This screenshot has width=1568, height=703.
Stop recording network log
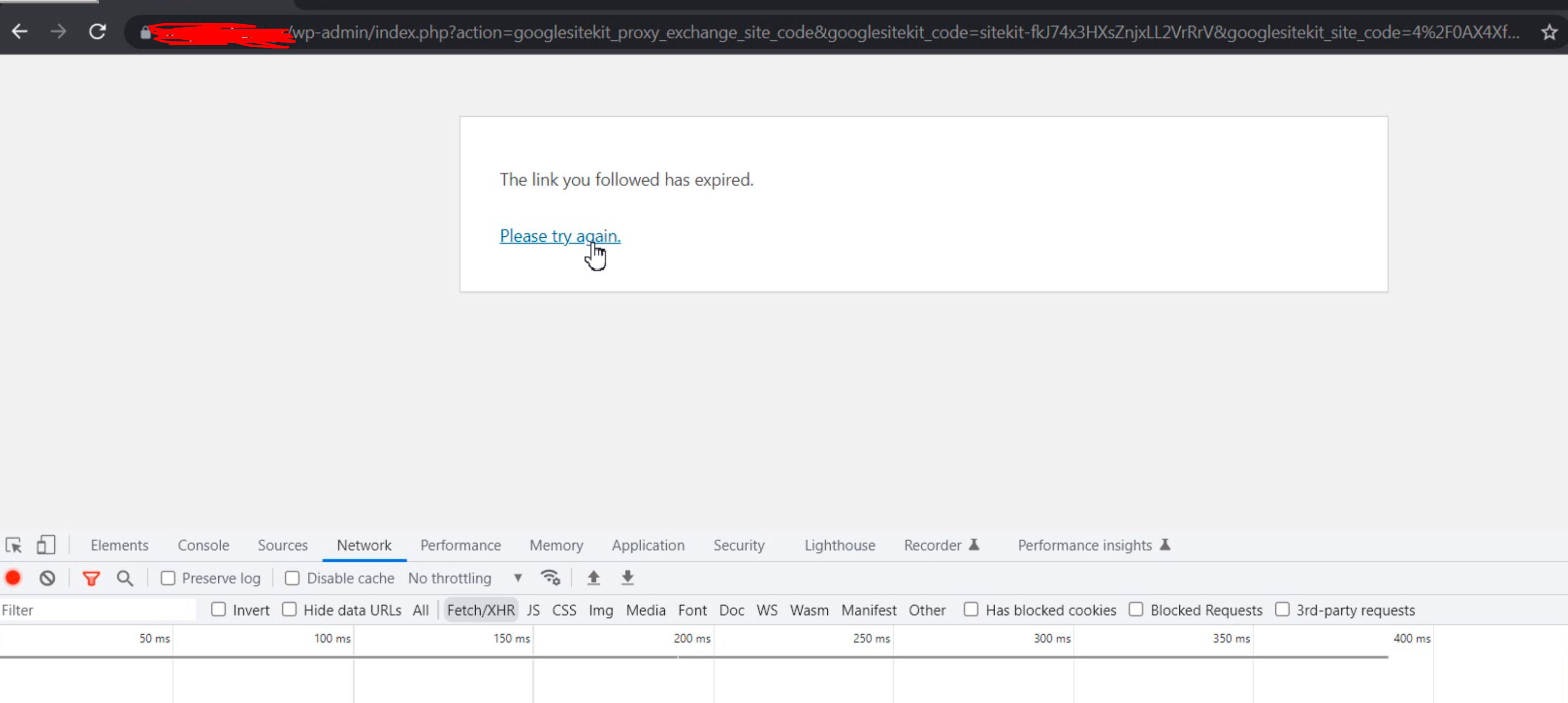(x=13, y=578)
